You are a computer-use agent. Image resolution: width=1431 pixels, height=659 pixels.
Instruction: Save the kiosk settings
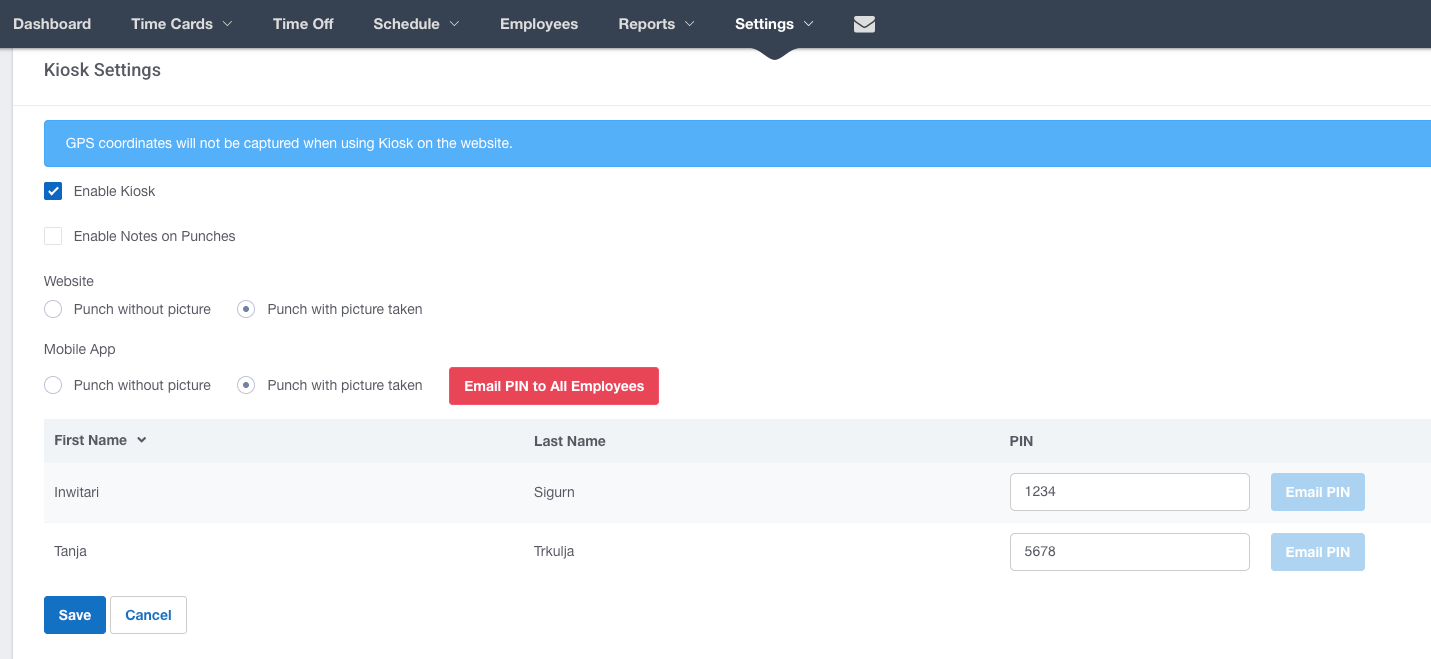pyautogui.click(x=75, y=615)
